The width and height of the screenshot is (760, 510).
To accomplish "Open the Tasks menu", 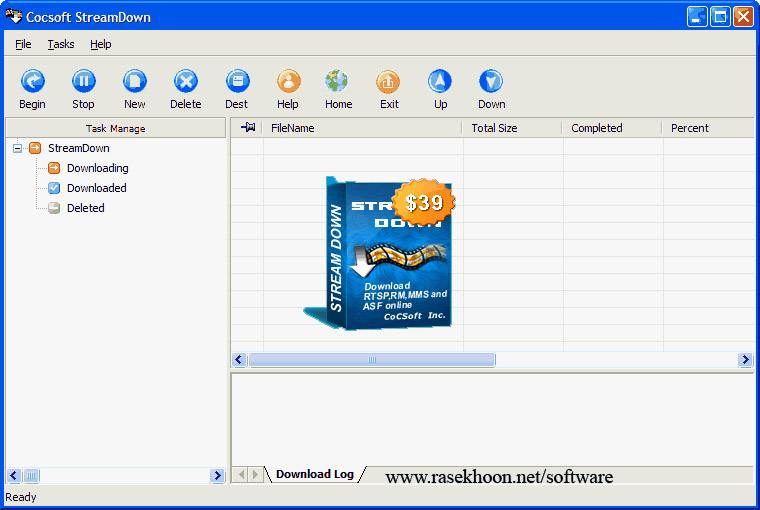I will pyautogui.click(x=61, y=44).
